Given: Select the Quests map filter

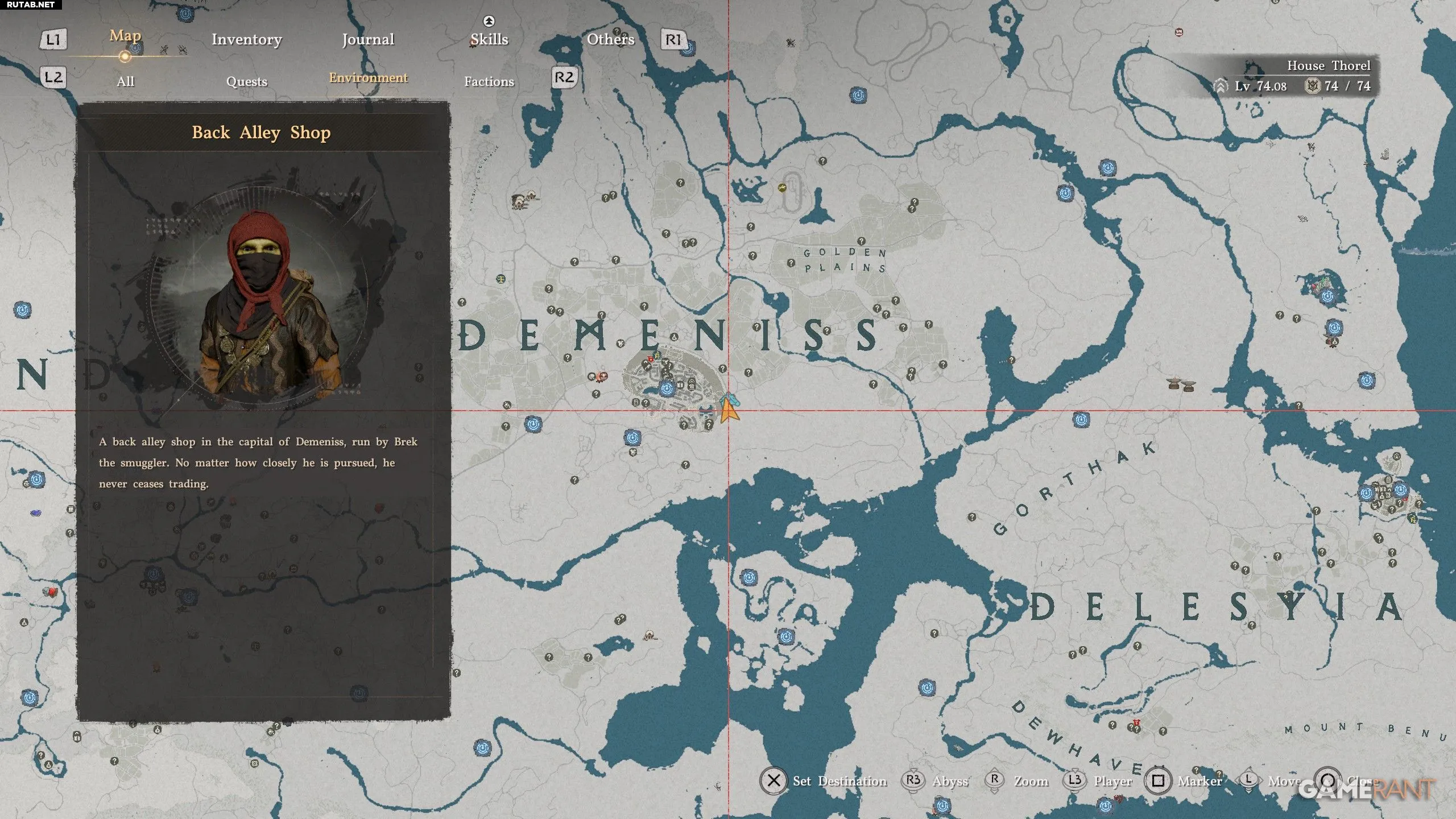Looking at the screenshot, I should [x=246, y=81].
